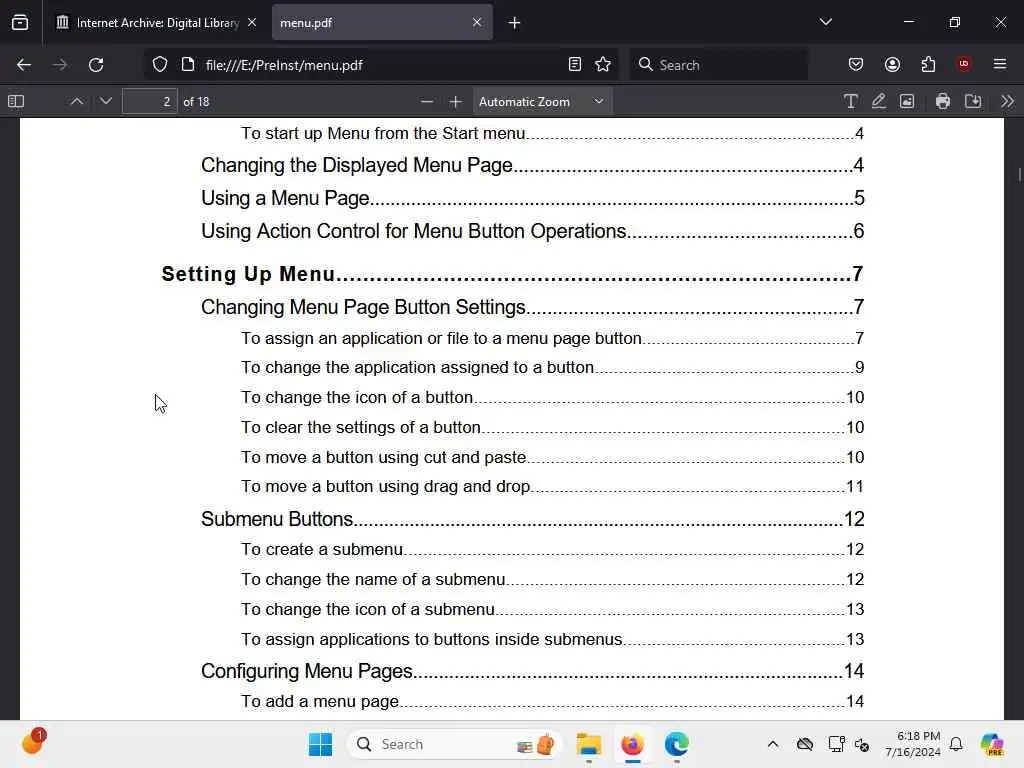This screenshot has height=768, width=1024.
Task: Open Microsoft Edge from taskbar
Action: coord(676,744)
